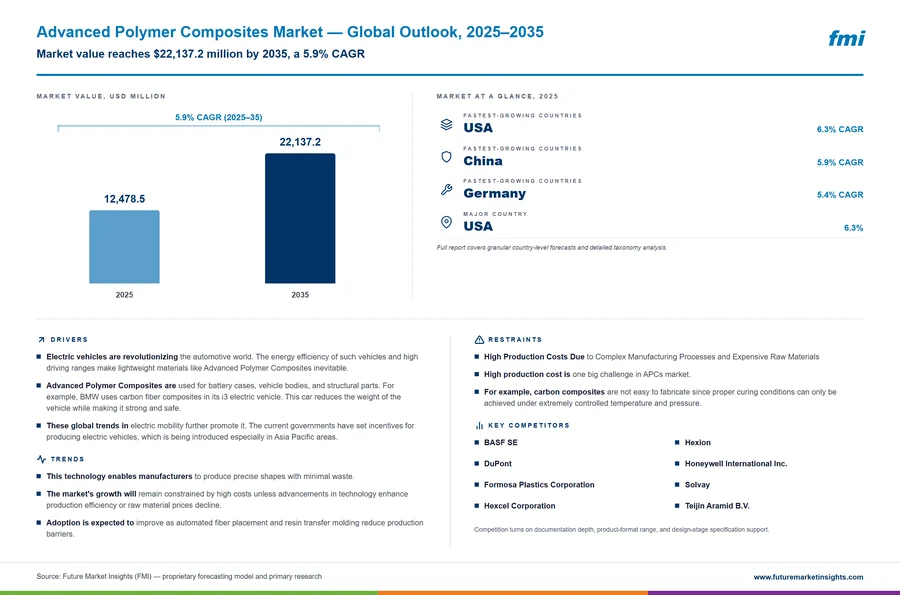Click the USA name in the first fastest-growing row
This screenshot has height=595, width=900.
pos(478,127)
